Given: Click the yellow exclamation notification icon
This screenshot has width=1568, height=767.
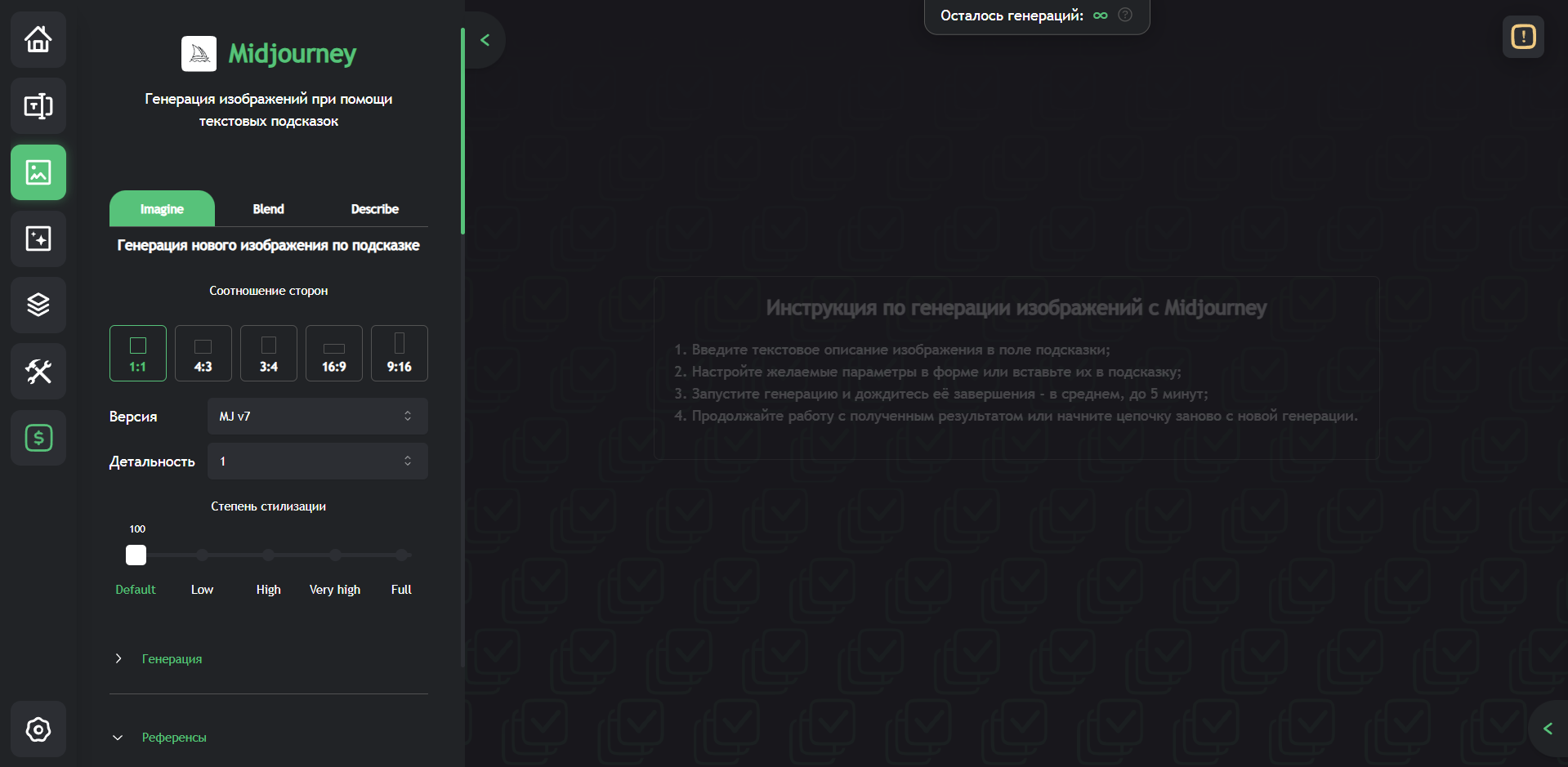Looking at the screenshot, I should click(1523, 37).
